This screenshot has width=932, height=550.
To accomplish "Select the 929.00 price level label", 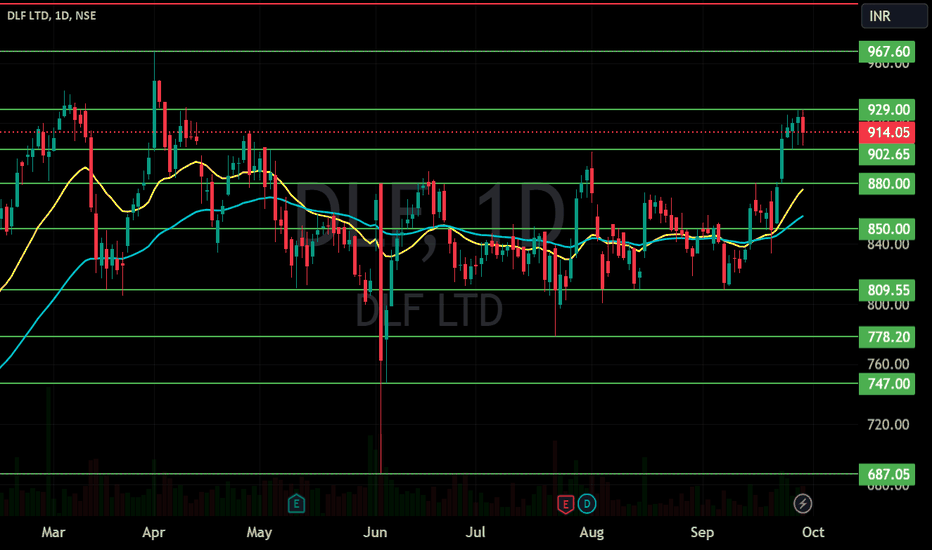I will (x=887, y=109).
